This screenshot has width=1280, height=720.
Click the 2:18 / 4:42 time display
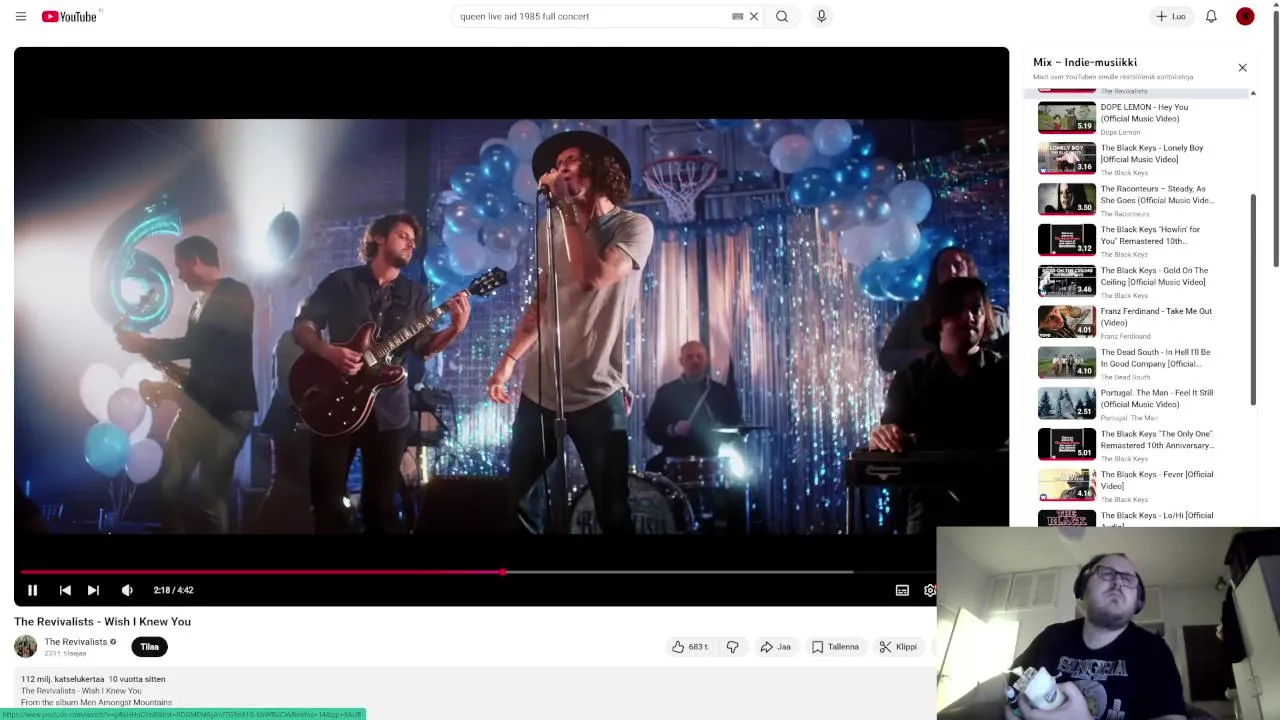point(173,590)
